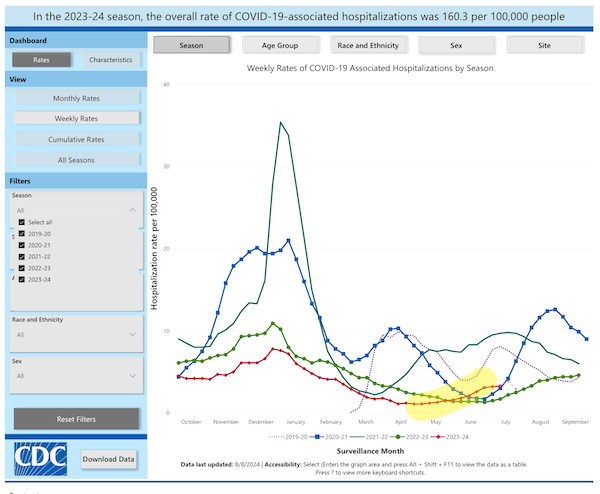The image size is (600, 494).
Task: Click the Filters section header
Action: 76,181
